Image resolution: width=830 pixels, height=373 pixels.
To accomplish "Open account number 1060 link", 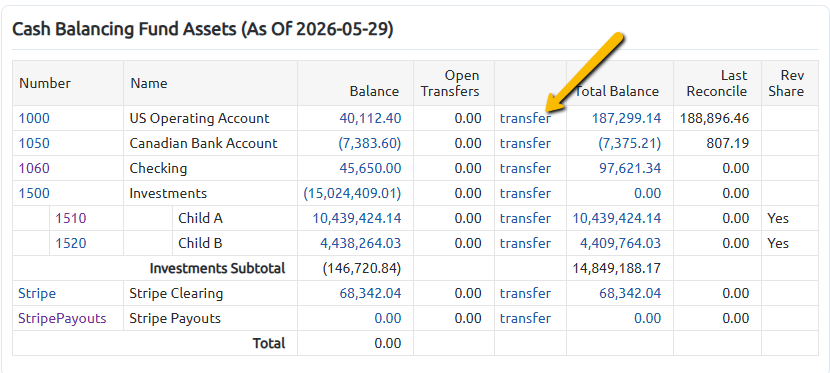I will coord(34,169).
